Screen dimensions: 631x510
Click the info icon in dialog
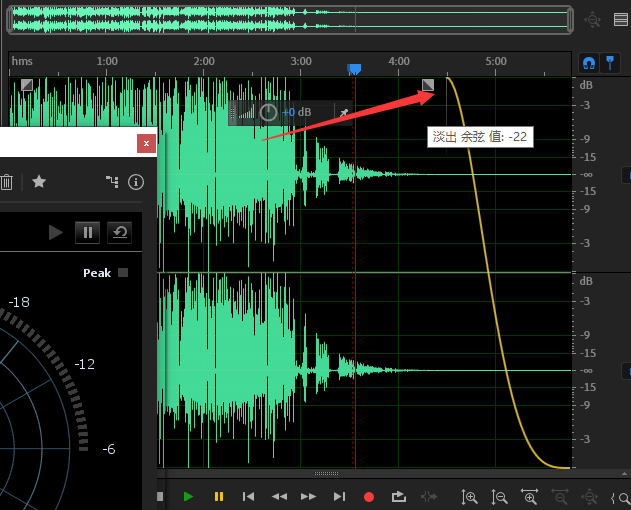click(x=136, y=182)
